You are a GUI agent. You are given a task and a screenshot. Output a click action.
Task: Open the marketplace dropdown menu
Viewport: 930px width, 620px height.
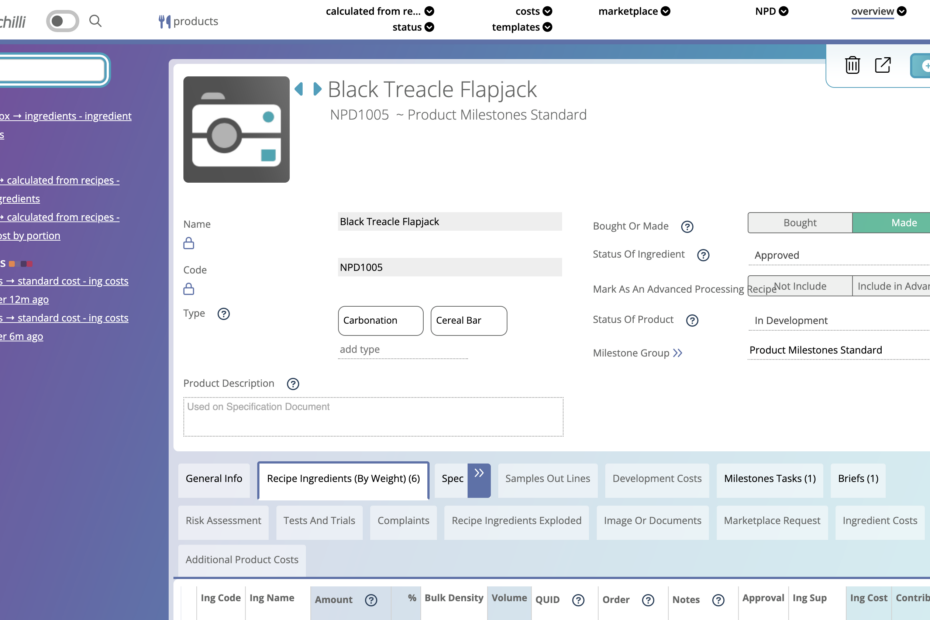(634, 12)
